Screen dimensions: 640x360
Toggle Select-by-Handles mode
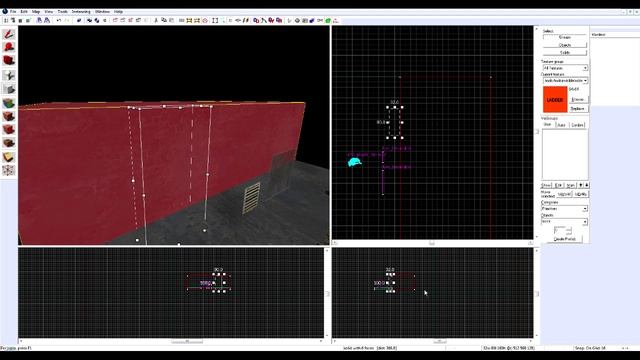point(215,20)
